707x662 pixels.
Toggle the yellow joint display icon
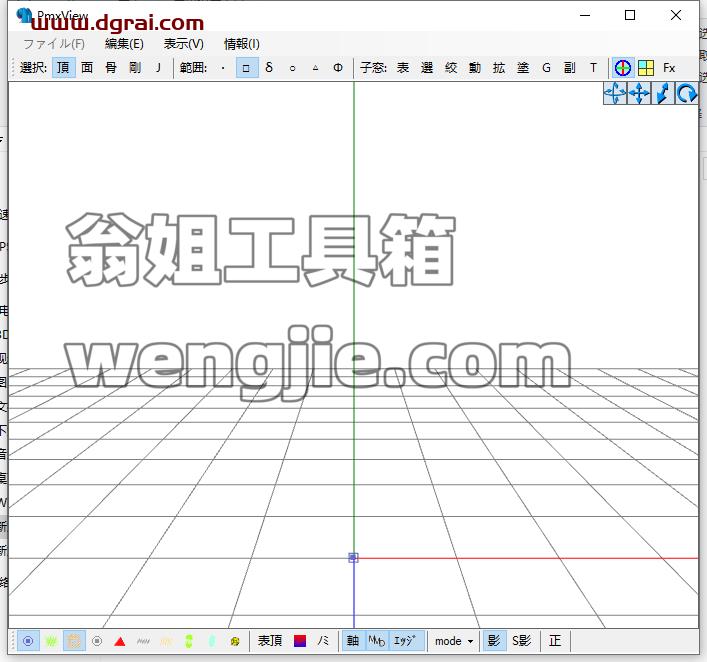pyautogui.click(x=235, y=641)
